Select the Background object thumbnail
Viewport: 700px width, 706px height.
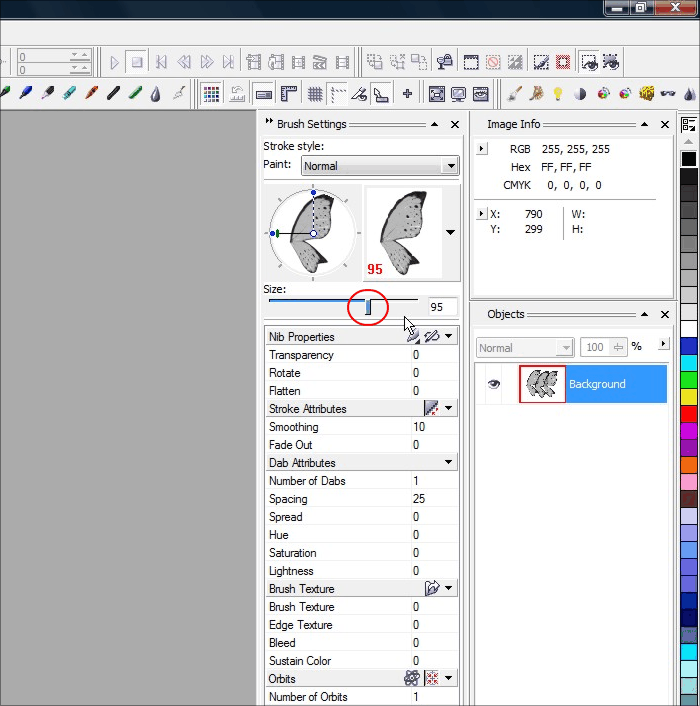(x=542, y=384)
